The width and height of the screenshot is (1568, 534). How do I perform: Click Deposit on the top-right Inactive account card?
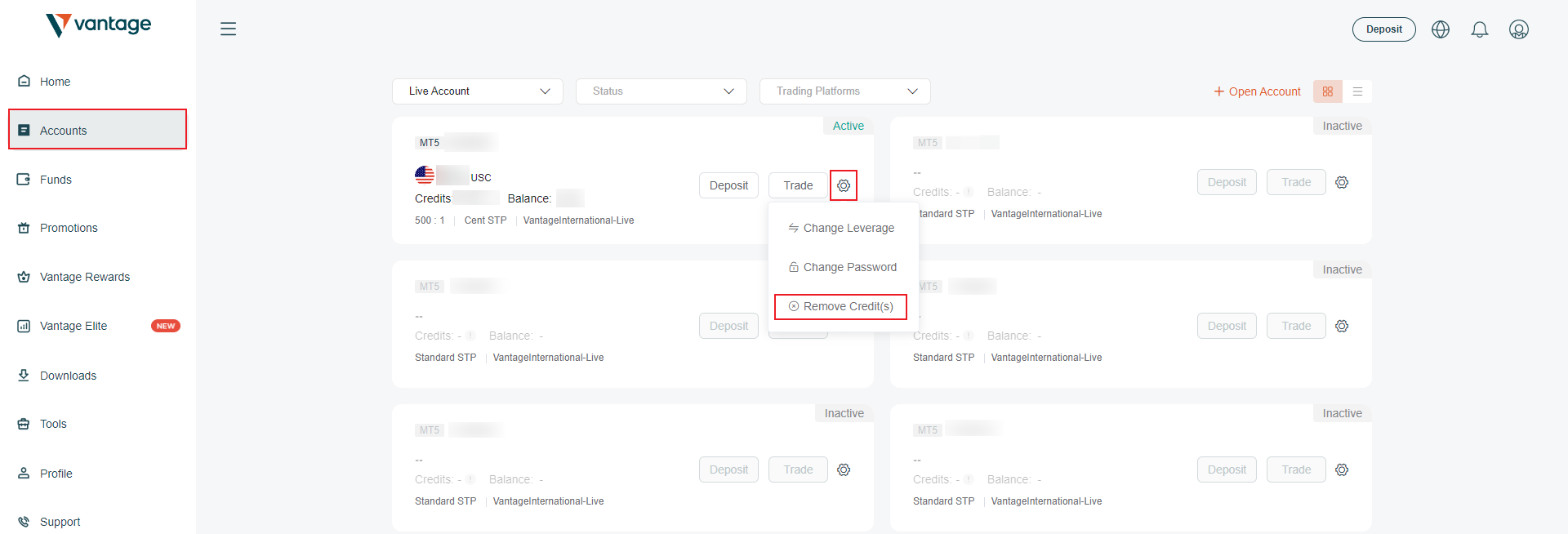(x=1227, y=182)
